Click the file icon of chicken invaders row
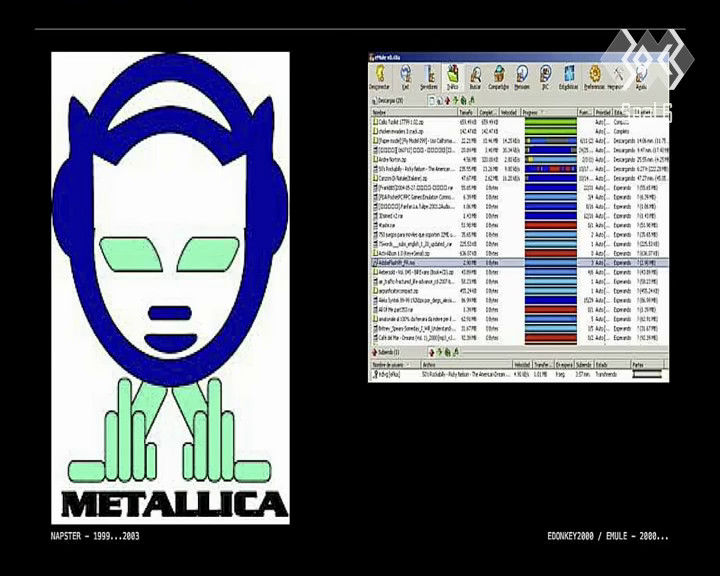 [x=375, y=131]
